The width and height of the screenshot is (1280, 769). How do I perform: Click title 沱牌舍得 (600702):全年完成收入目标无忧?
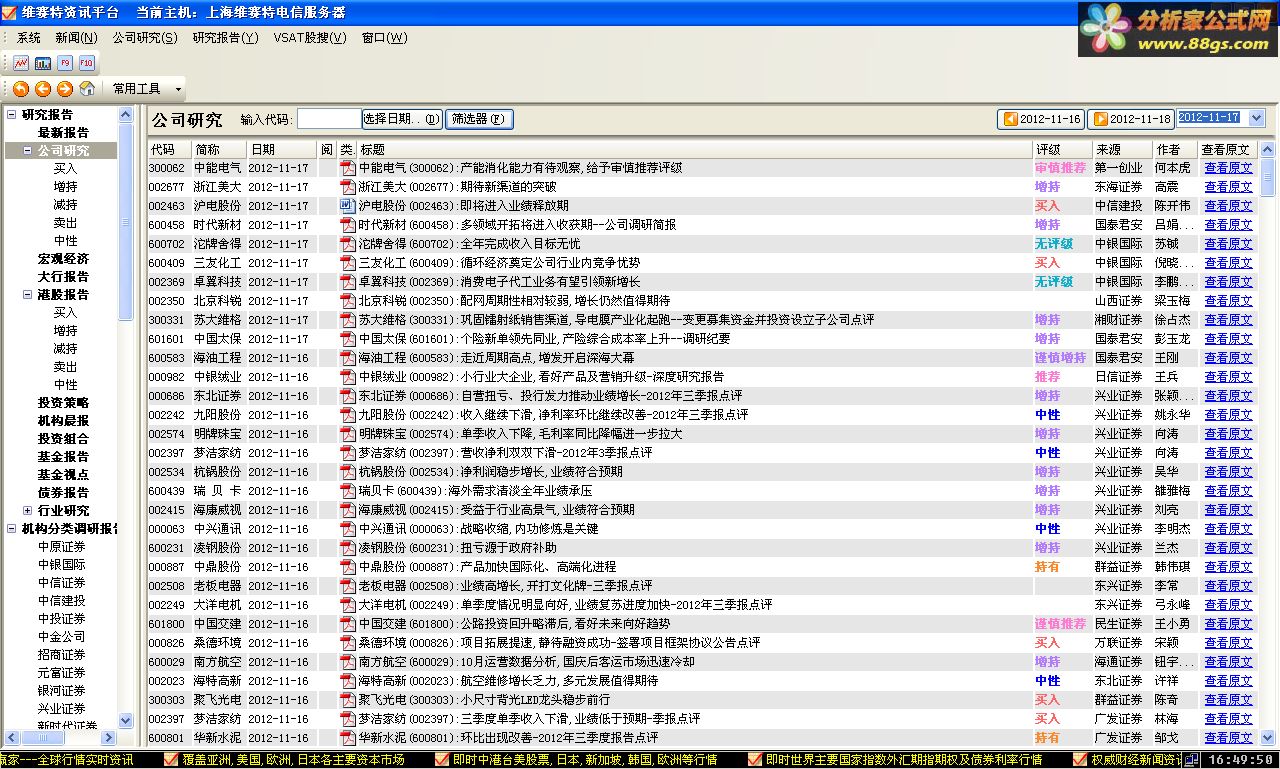(469, 244)
